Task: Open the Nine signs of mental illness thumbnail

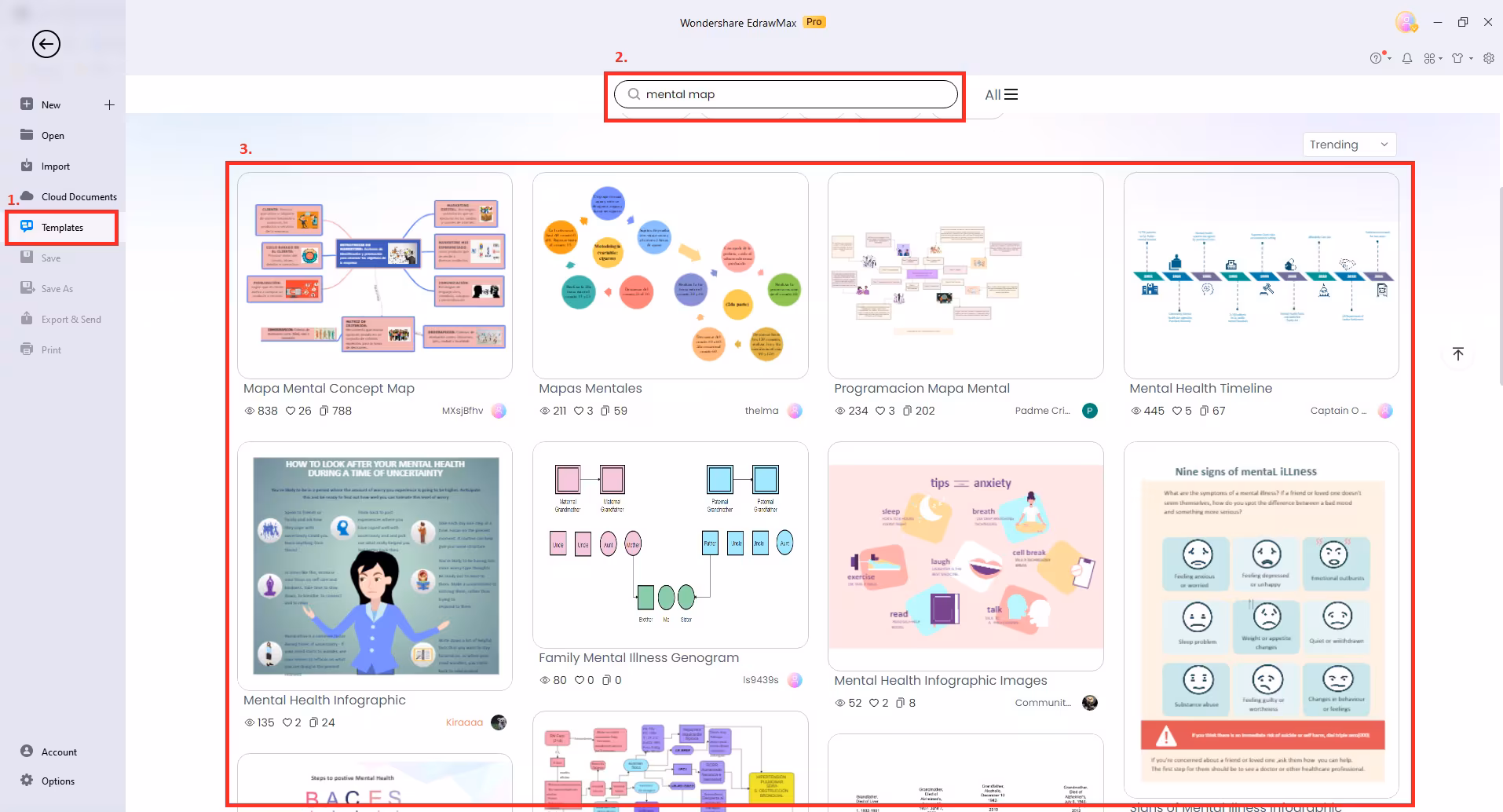Action: click(1261, 620)
